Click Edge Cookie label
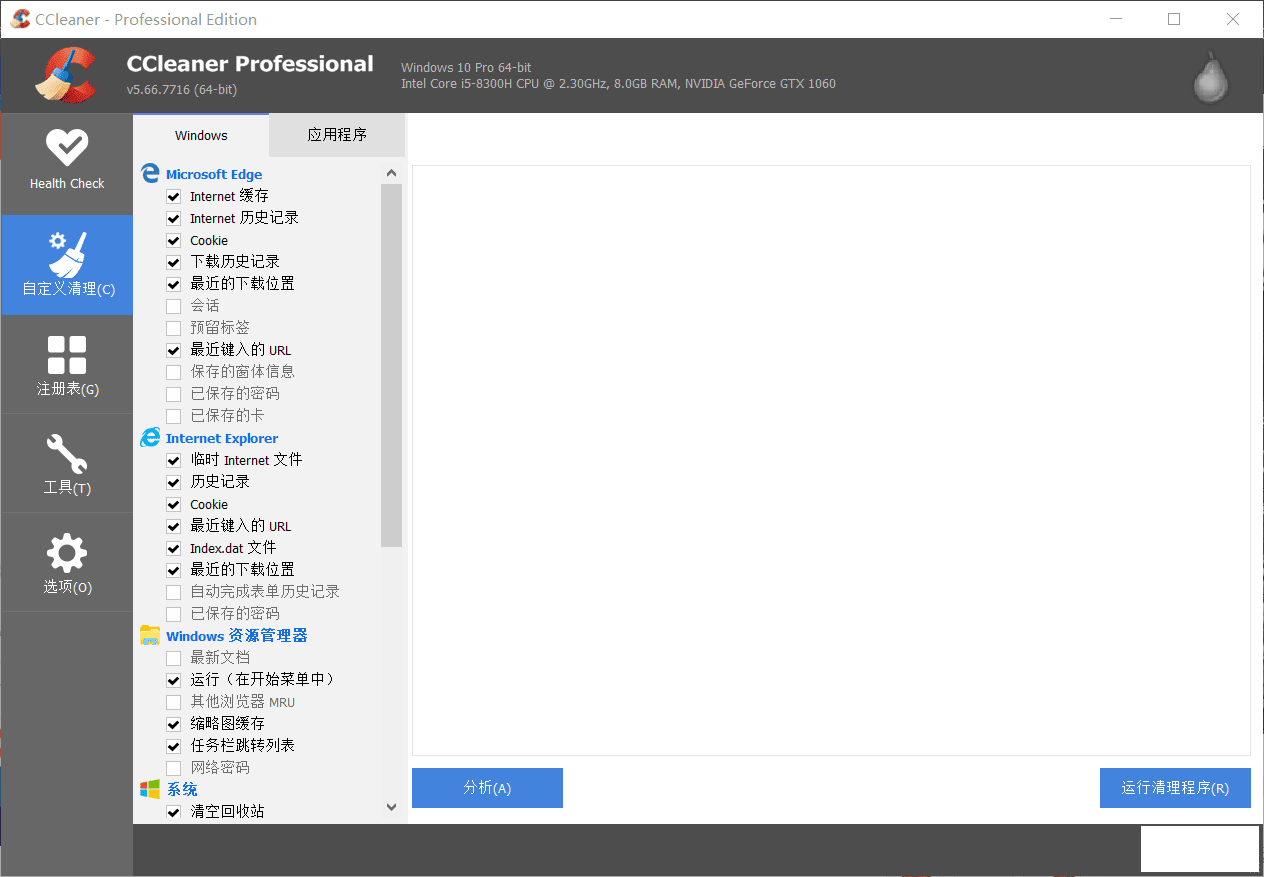Viewport: 1264px width, 877px height. [209, 240]
